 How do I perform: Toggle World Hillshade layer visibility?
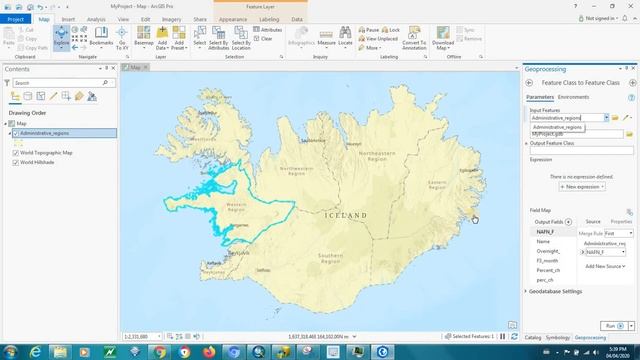(x=16, y=162)
